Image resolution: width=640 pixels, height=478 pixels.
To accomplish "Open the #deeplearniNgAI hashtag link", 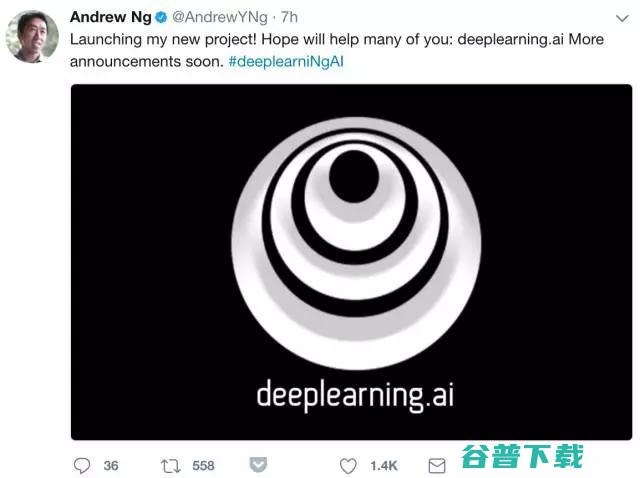I will (286, 62).
